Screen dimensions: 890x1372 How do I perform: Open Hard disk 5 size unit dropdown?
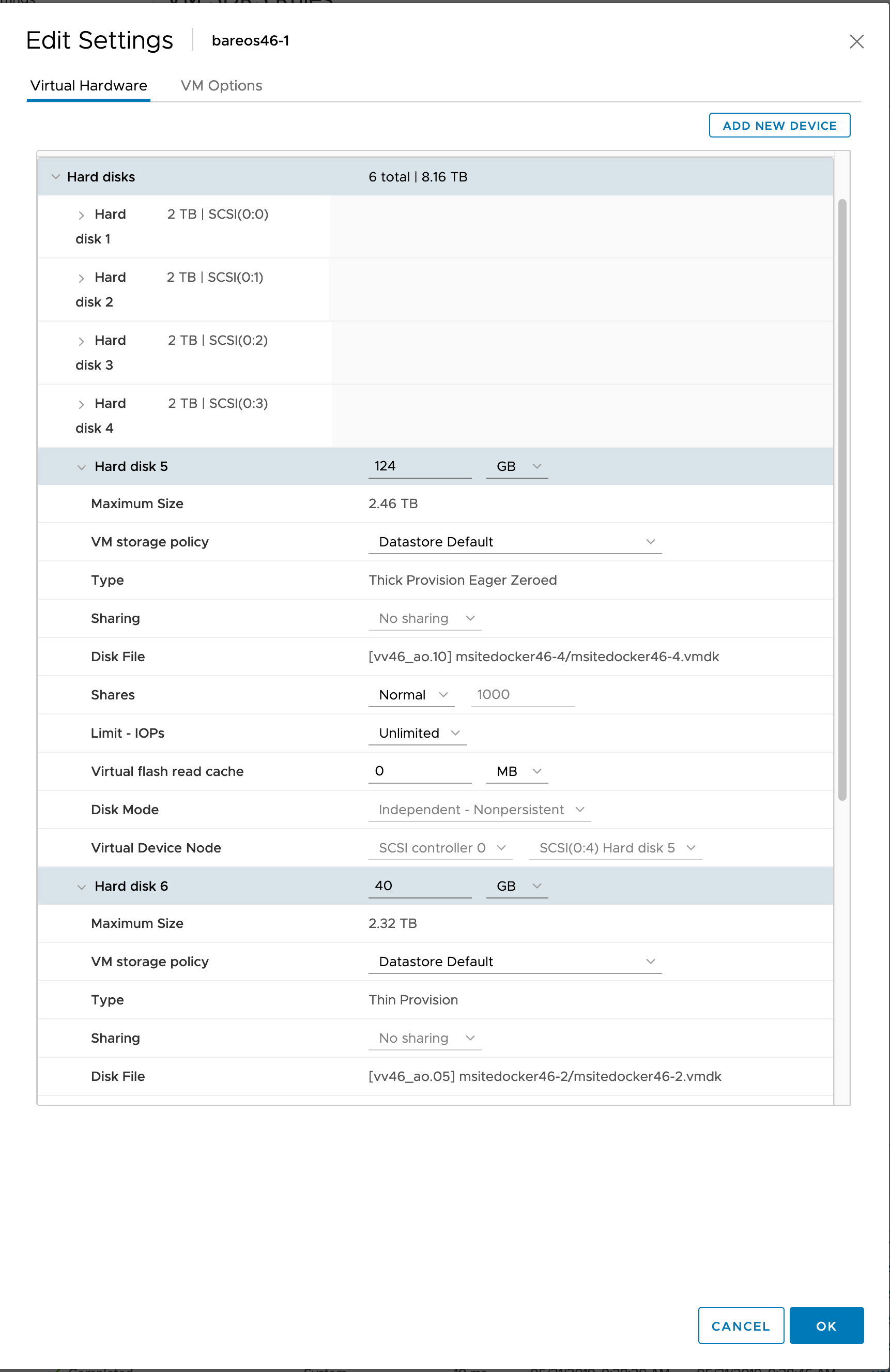pyautogui.click(x=517, y=466)
